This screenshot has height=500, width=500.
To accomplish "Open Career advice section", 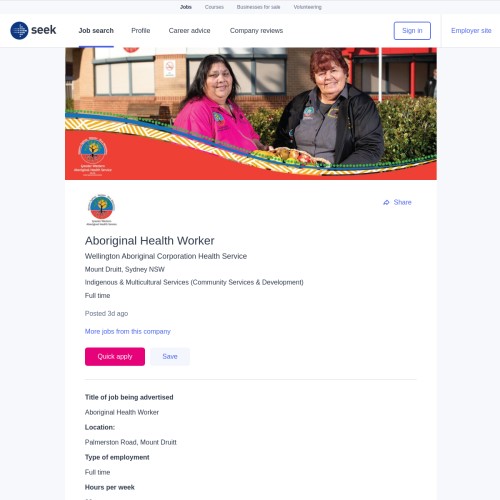I will pyautogui.click(x=189, y=31).
